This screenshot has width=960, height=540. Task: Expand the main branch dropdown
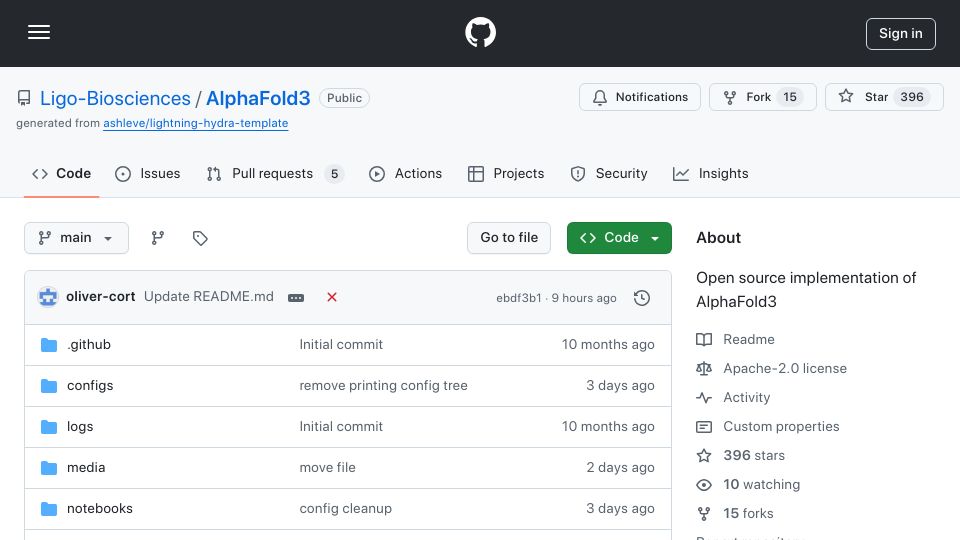(77, 238)
